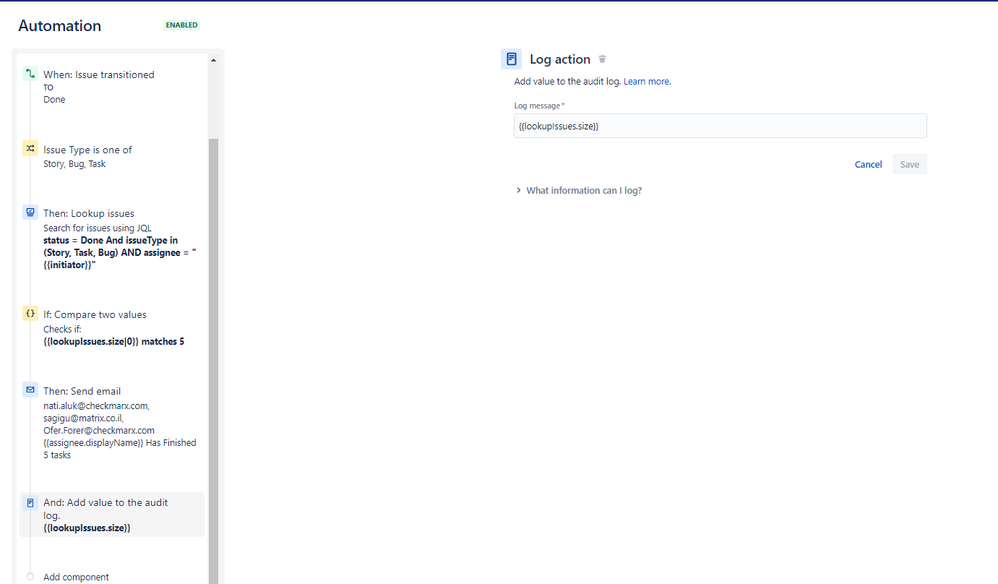Click the JQL text status = Done And issueType
The width and height of the screenshot is (998, 584).
point(111,240)
